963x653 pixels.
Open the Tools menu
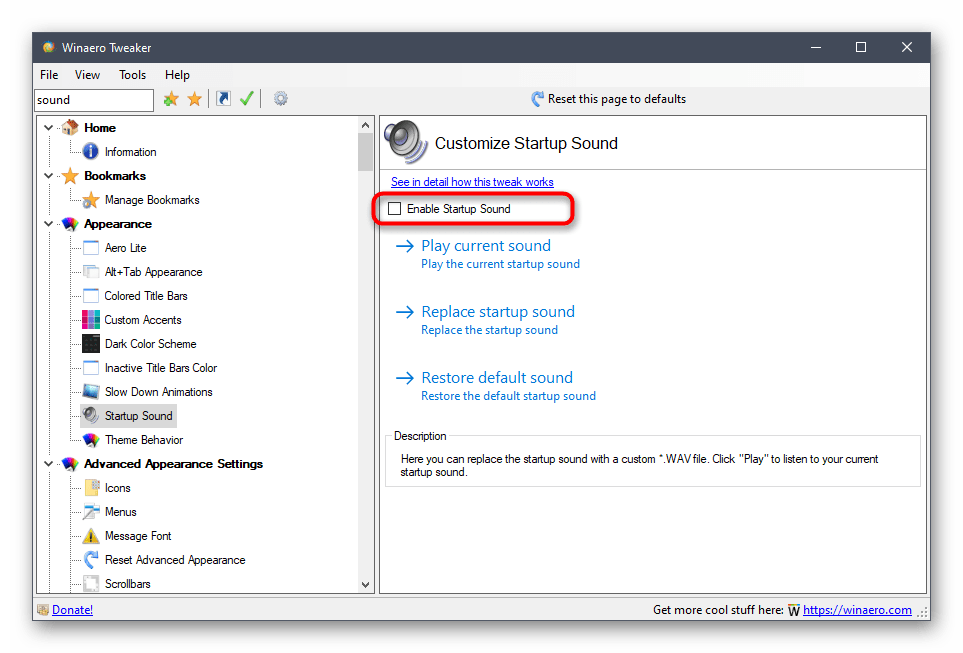[133, 75]
